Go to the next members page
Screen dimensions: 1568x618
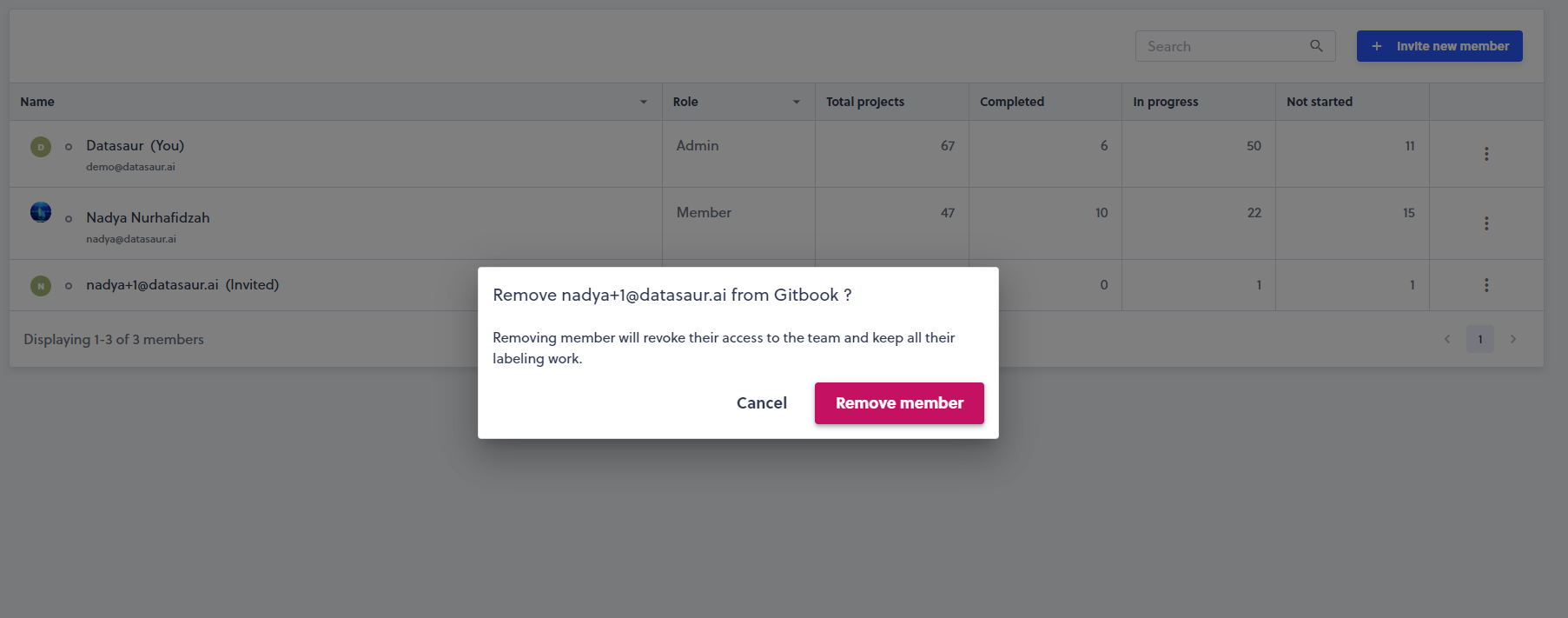click(1513, 339)
